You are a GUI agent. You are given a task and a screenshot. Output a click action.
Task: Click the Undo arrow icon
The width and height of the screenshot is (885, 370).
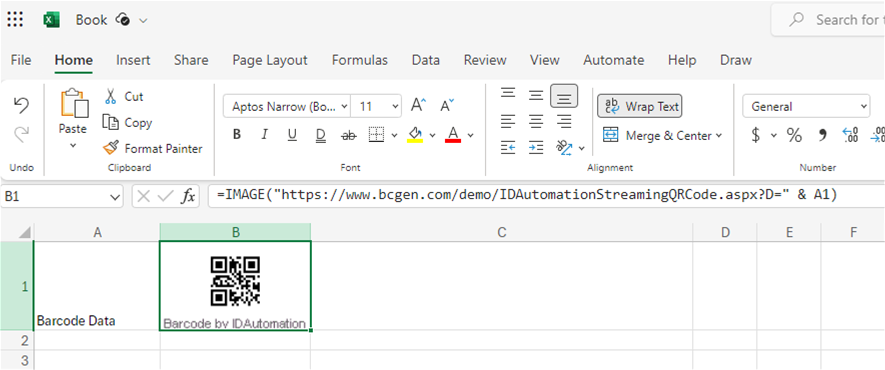pyautogui.click(x=21, y=105)
